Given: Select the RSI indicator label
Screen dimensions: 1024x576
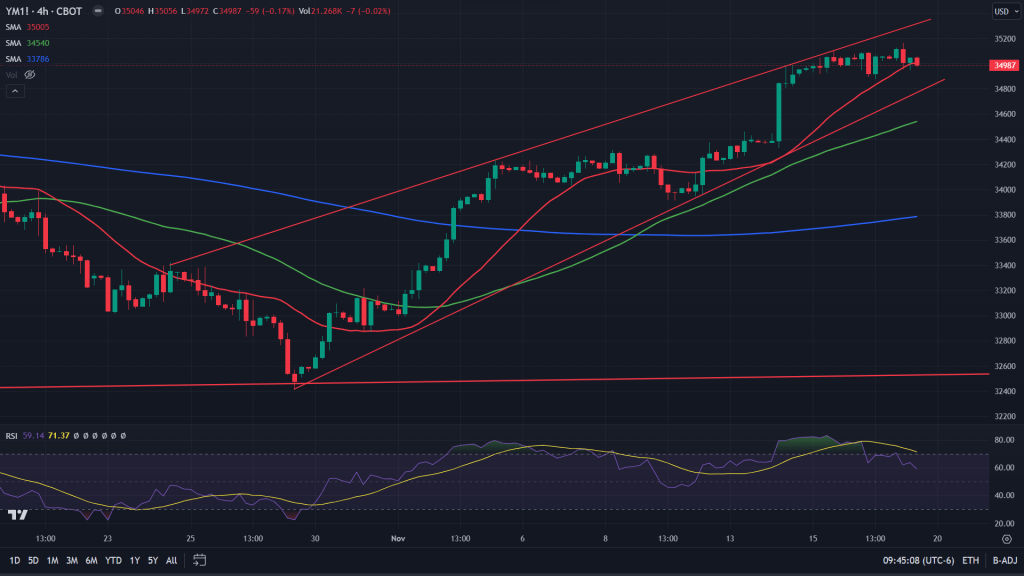Looking at the screenshot, I should click(12, 436).
